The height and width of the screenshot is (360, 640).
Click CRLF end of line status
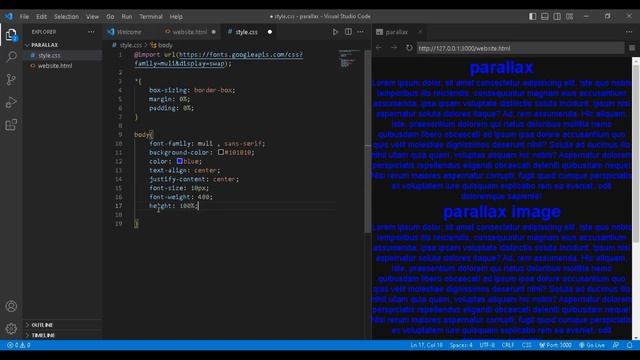(x=508, y=345)
